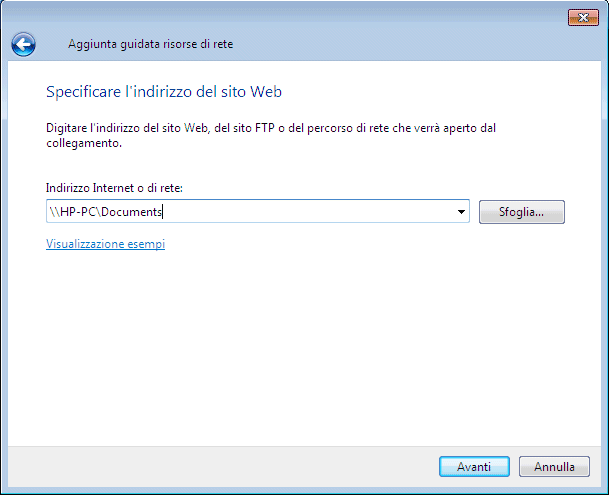Click the 'Indirizzo Internet o di rete:' label

point(114,188)
